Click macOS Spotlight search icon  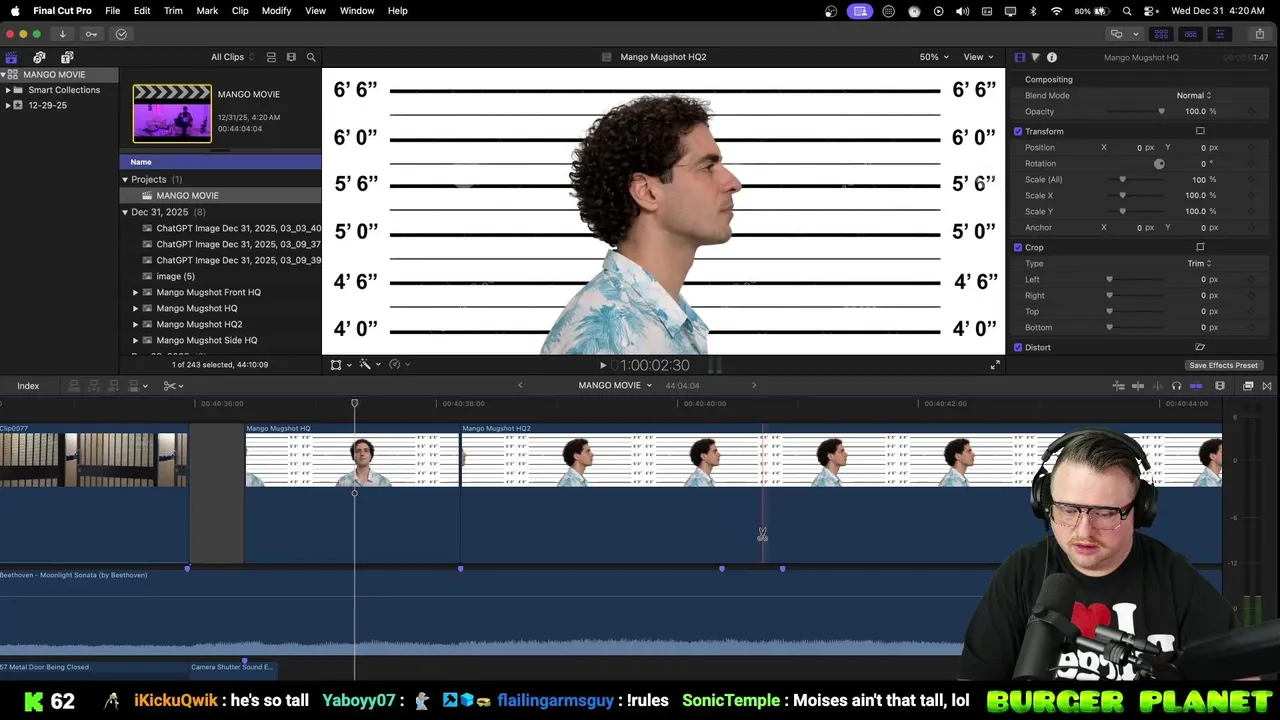[x=1127, y=10]
